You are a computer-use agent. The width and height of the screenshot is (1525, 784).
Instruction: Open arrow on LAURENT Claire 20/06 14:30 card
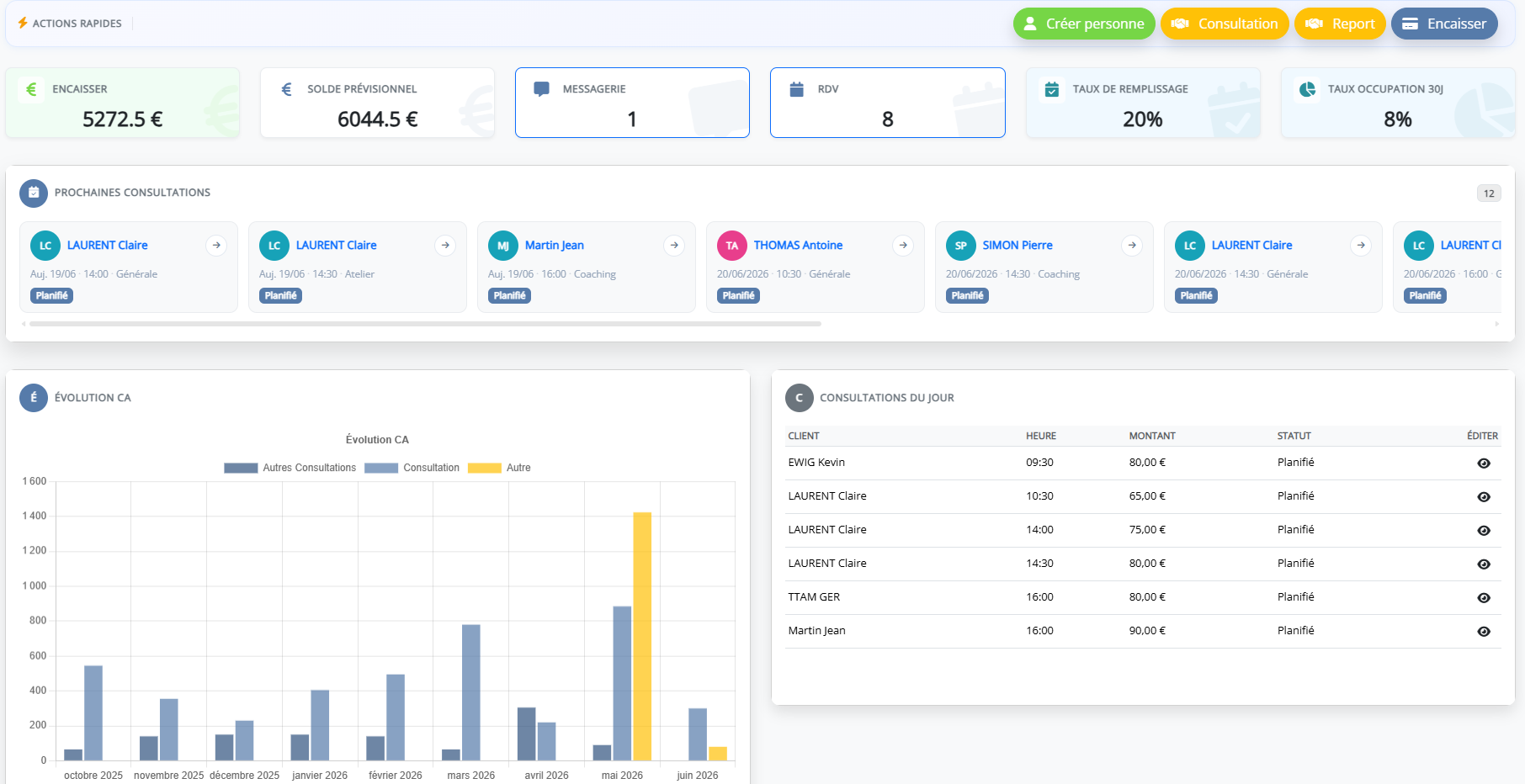coord(1361,246)
